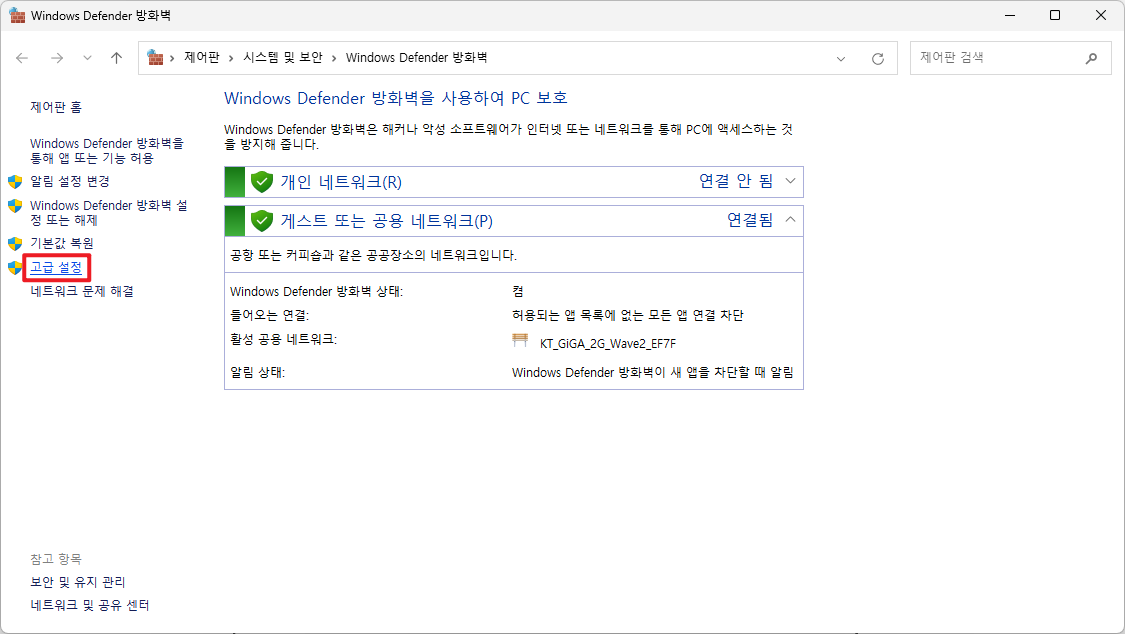Click the 알림 상태: label
This screenshot has width=1125, height=634.
(x=258, y=372)
